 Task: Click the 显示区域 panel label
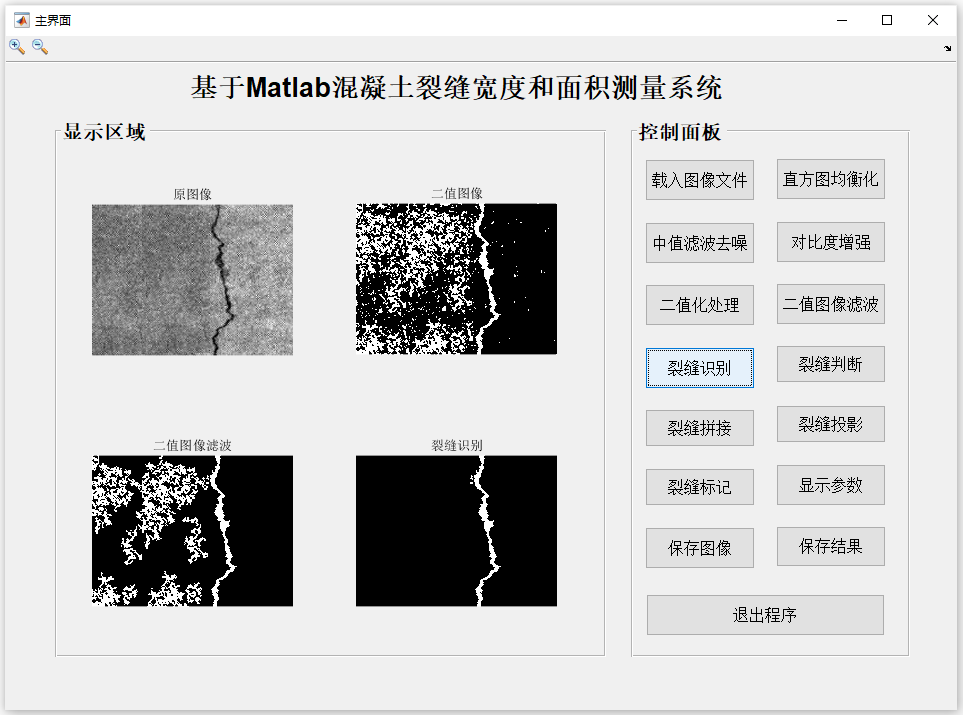coord(104,131)
